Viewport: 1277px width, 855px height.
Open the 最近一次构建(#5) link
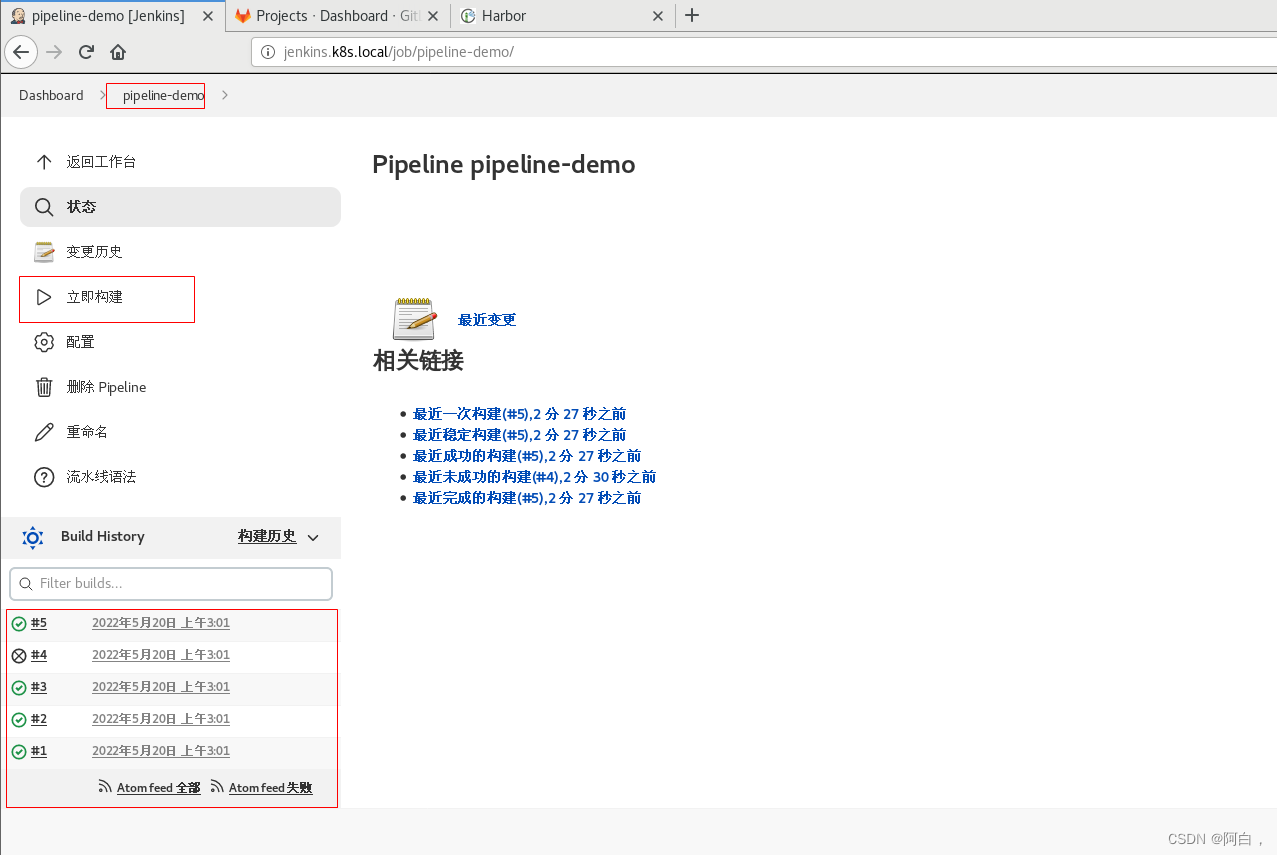519,414
